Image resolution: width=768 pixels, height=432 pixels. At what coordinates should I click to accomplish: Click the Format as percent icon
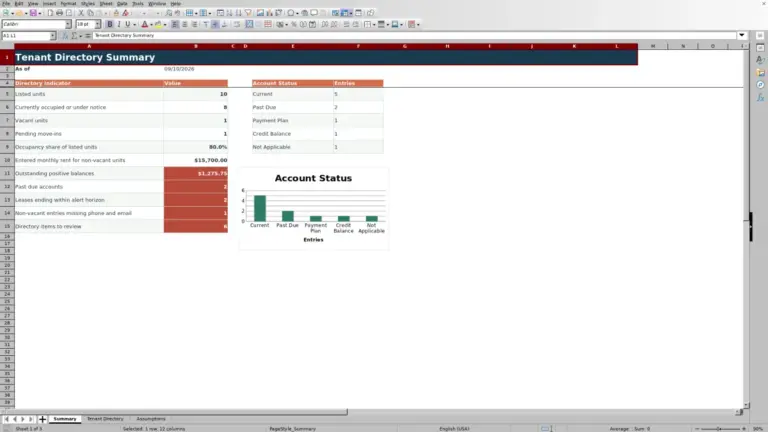[293, 24]
